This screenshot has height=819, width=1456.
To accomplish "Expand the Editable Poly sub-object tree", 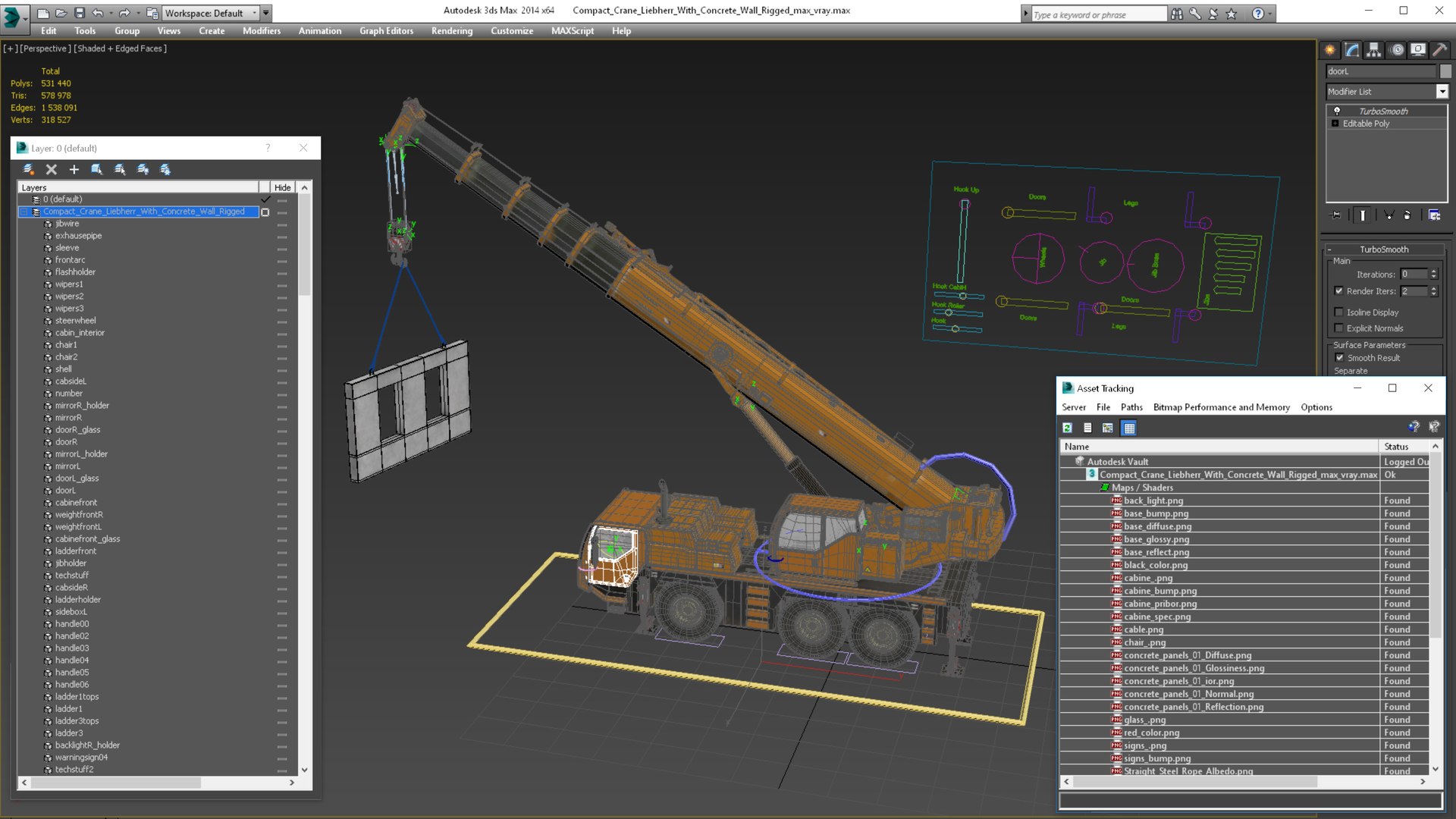I will [1335, 124].
